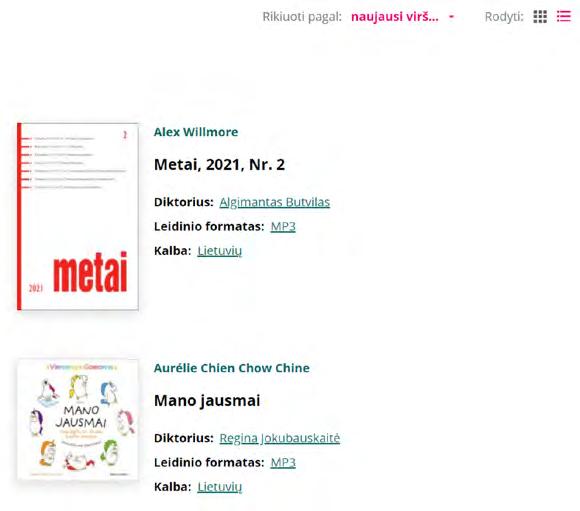Switch to grid view icon
The image size is (580, 511).
pyautogui.click(x=540, y=16)
